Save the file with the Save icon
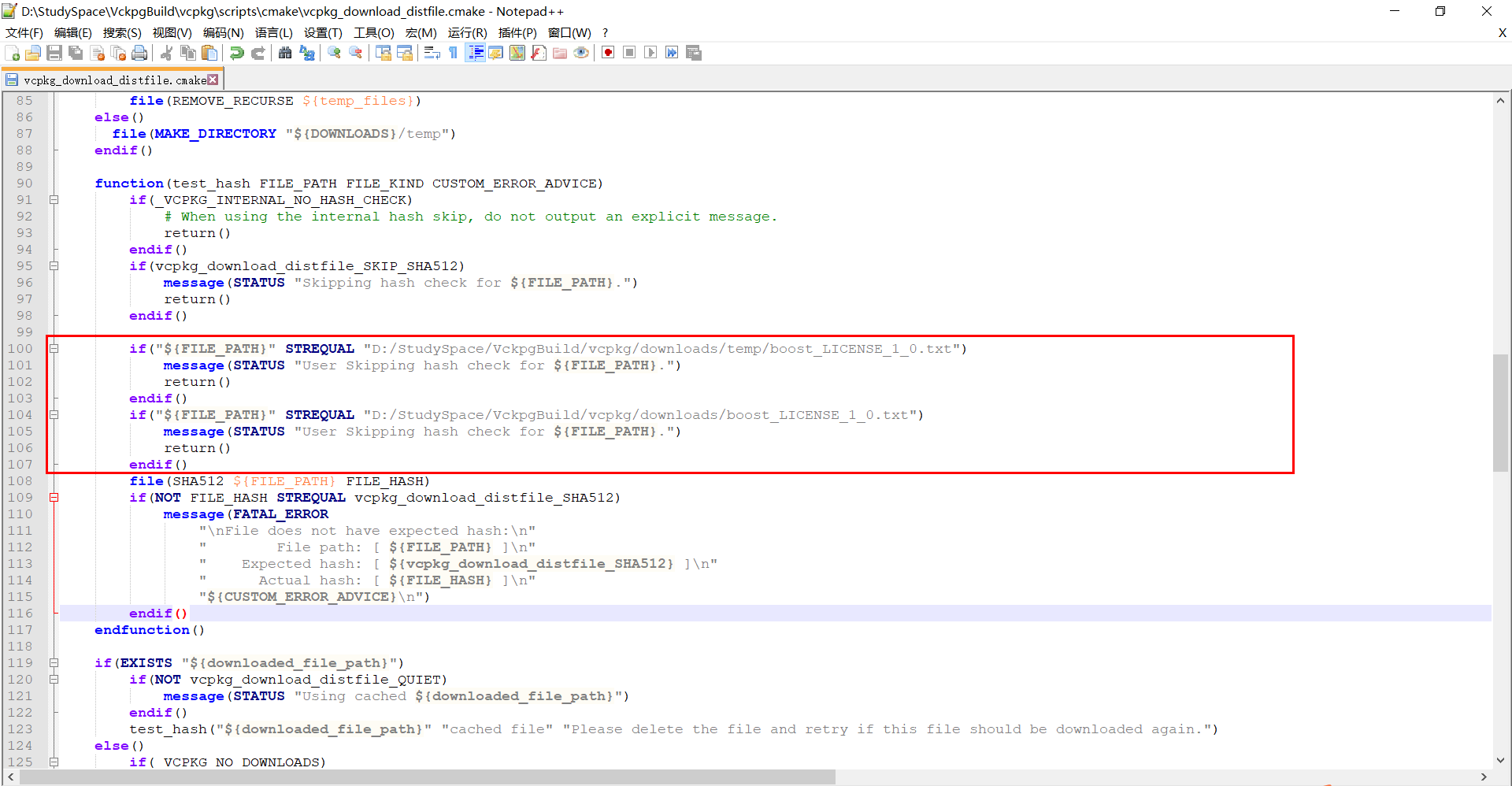 click(x=54, y=53)
